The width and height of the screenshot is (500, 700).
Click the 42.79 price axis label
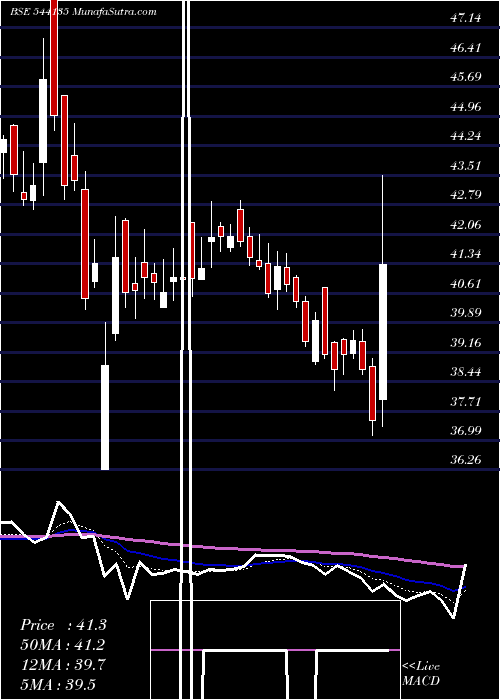466,195
